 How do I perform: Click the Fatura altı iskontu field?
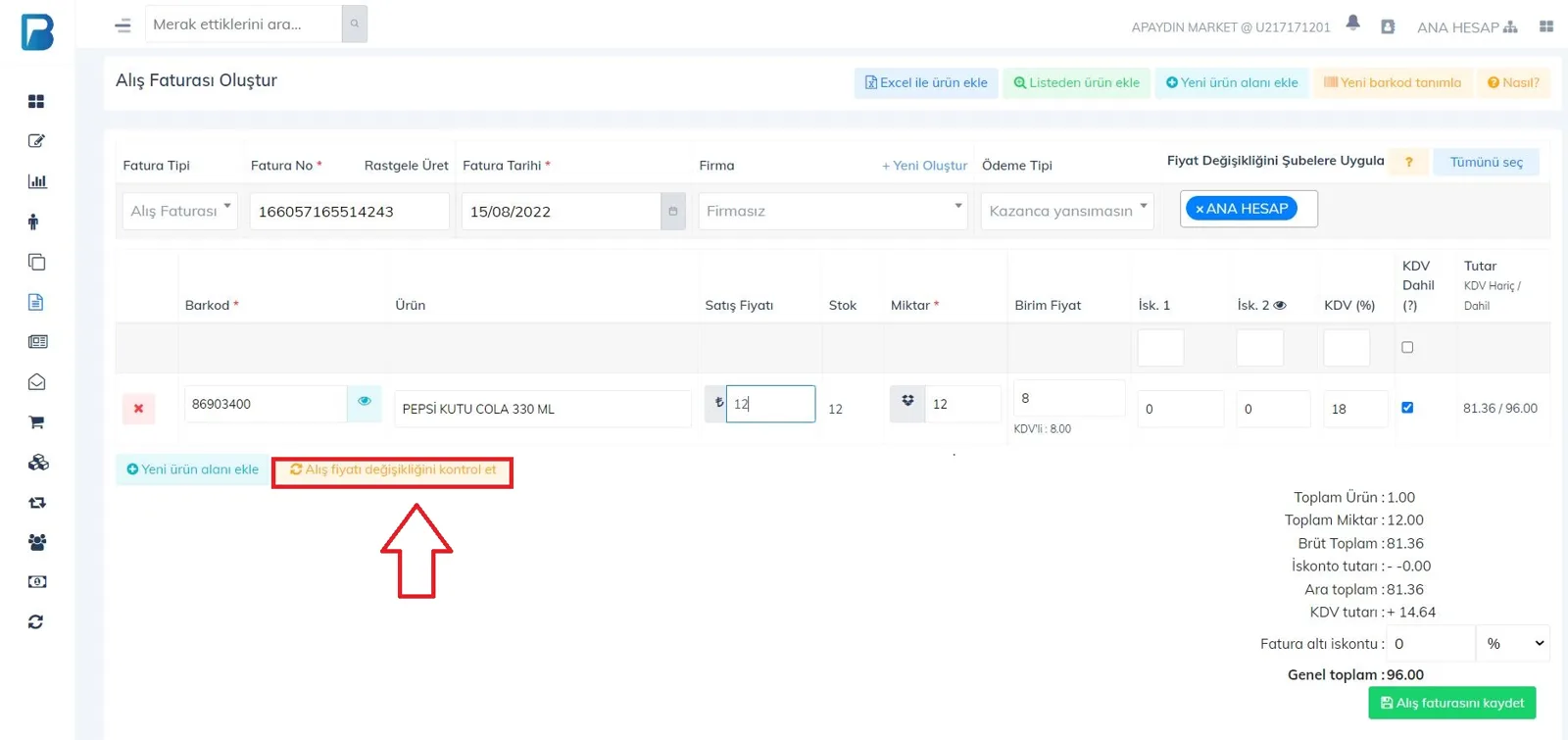coord(1431,644)
